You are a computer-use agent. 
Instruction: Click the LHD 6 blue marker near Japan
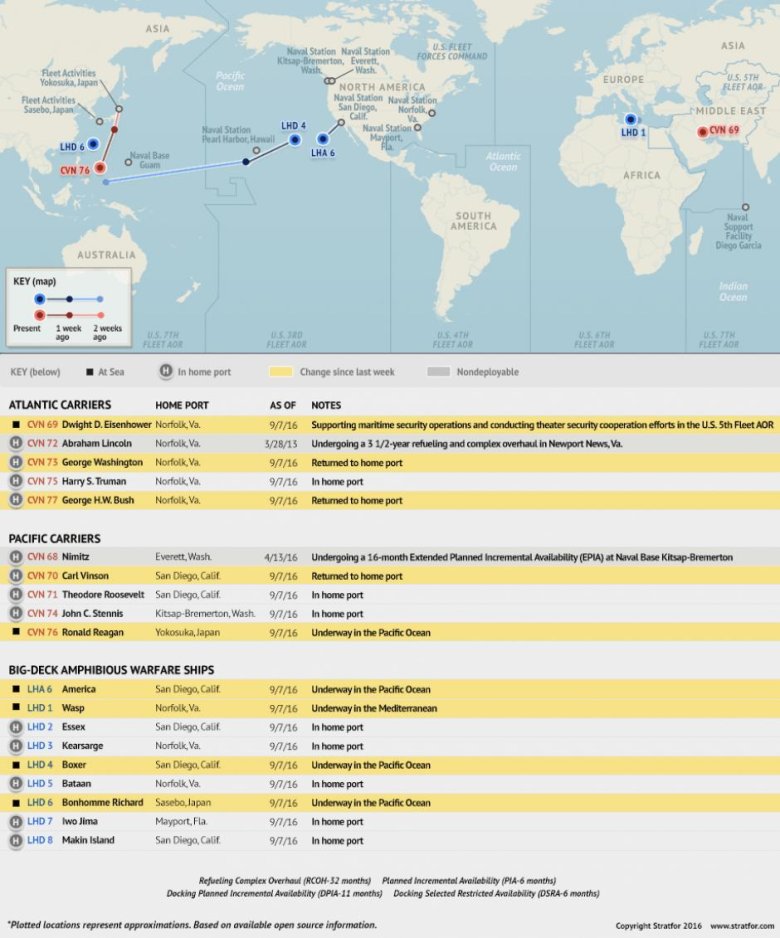(x=93, y=144)
